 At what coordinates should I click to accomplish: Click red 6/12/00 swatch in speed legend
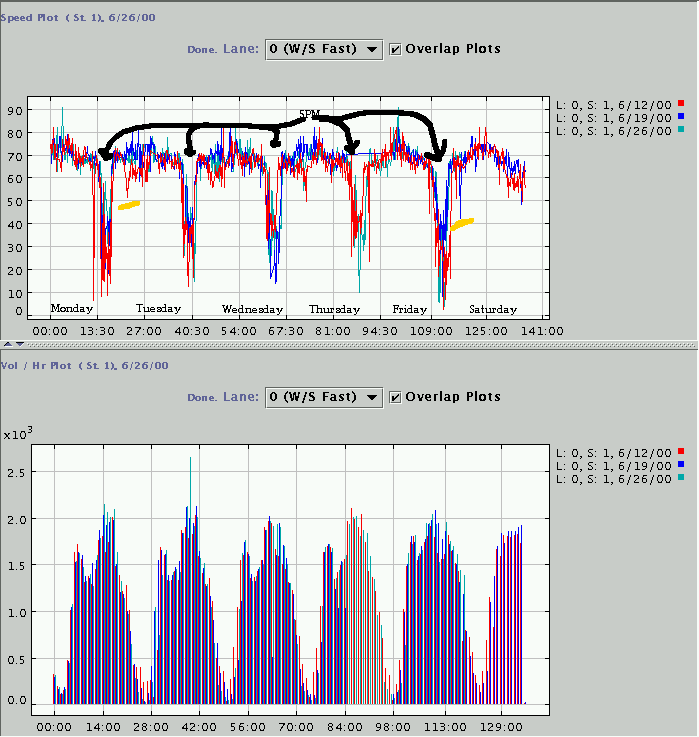click(x=680, y=103)
